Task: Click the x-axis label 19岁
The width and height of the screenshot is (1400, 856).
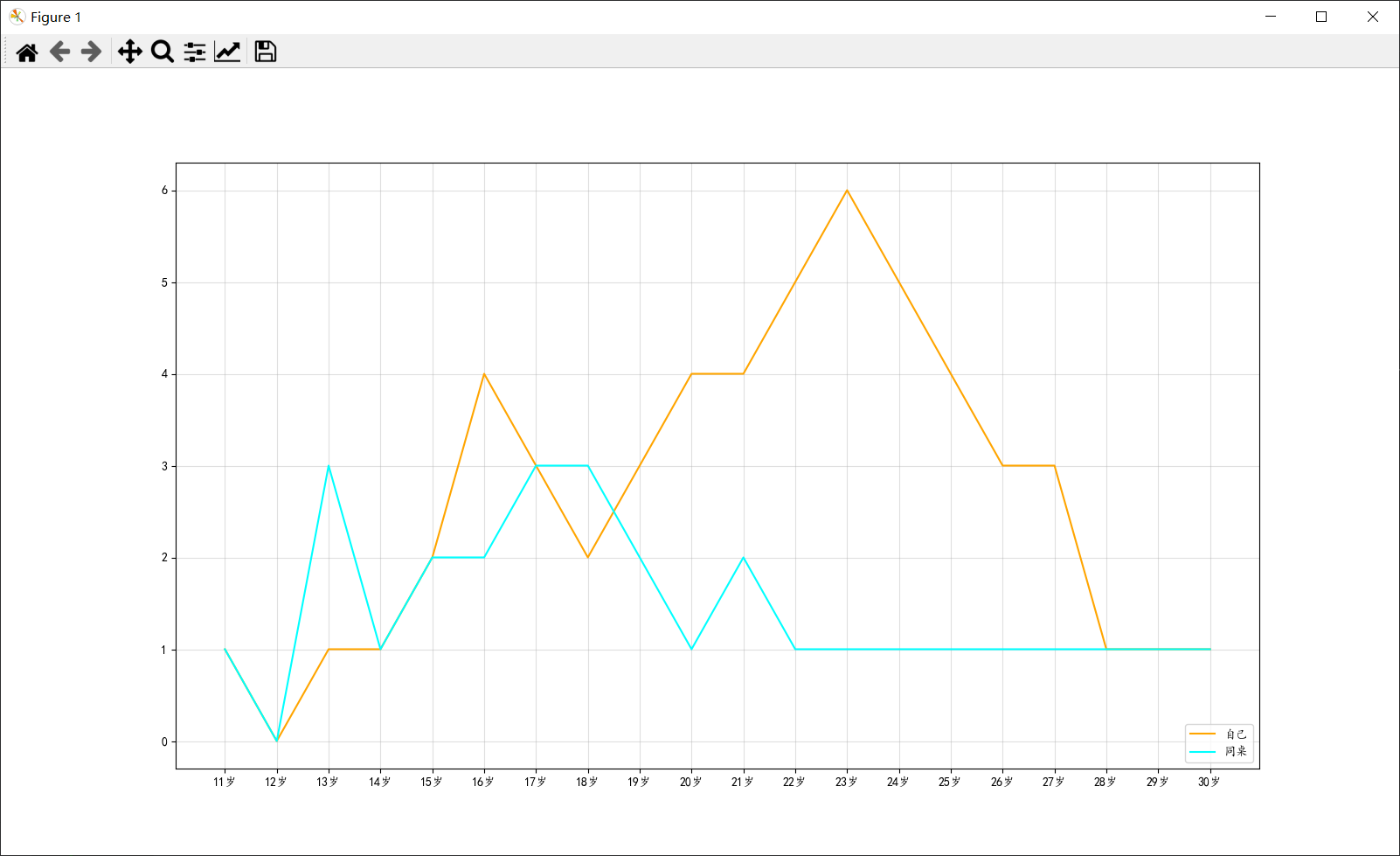Action: (639, 782)
